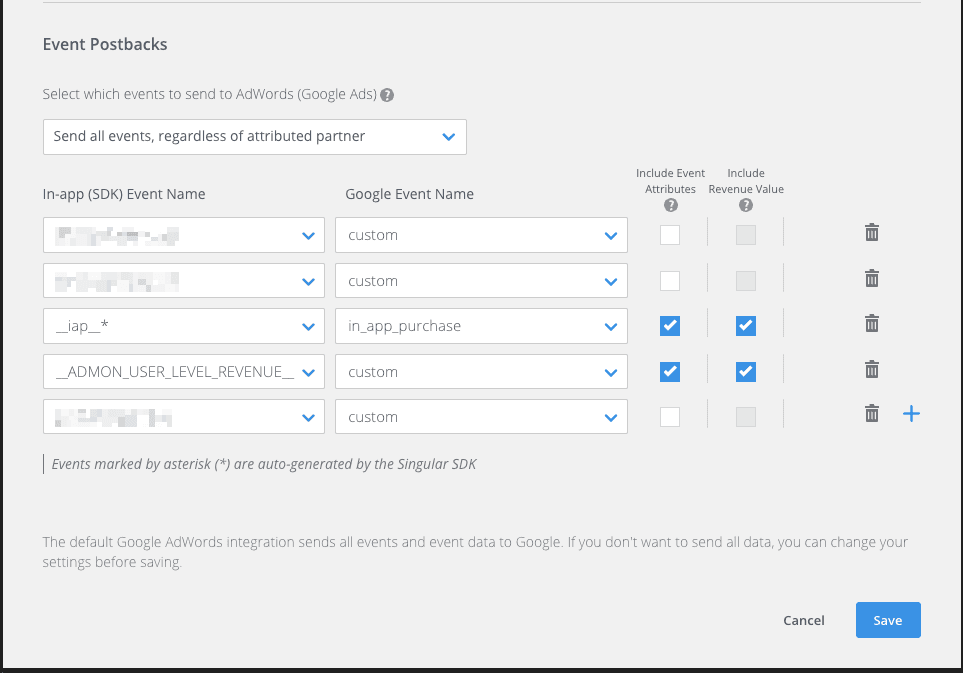963x673 pixels.
Task: Open help for Include Revenue Value
Action: click(x=745, y=205)
